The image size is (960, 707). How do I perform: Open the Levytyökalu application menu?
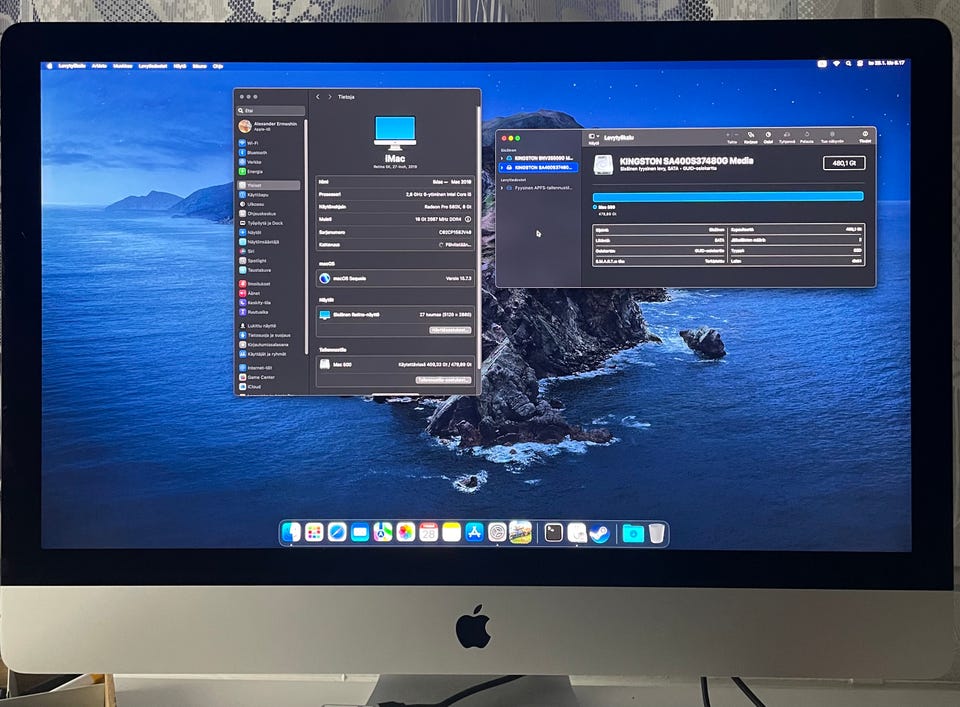(72, 65)
